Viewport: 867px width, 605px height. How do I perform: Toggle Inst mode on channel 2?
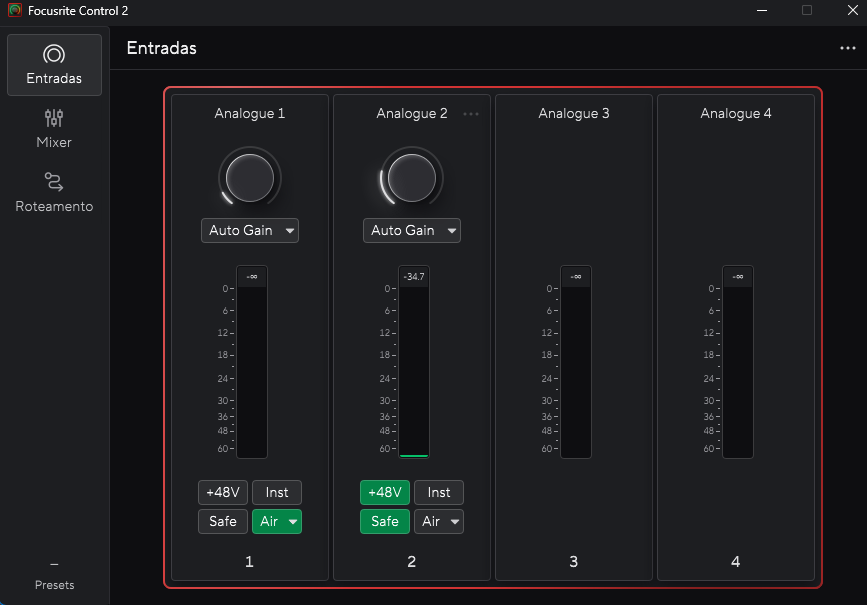click(x=439, y=492)
